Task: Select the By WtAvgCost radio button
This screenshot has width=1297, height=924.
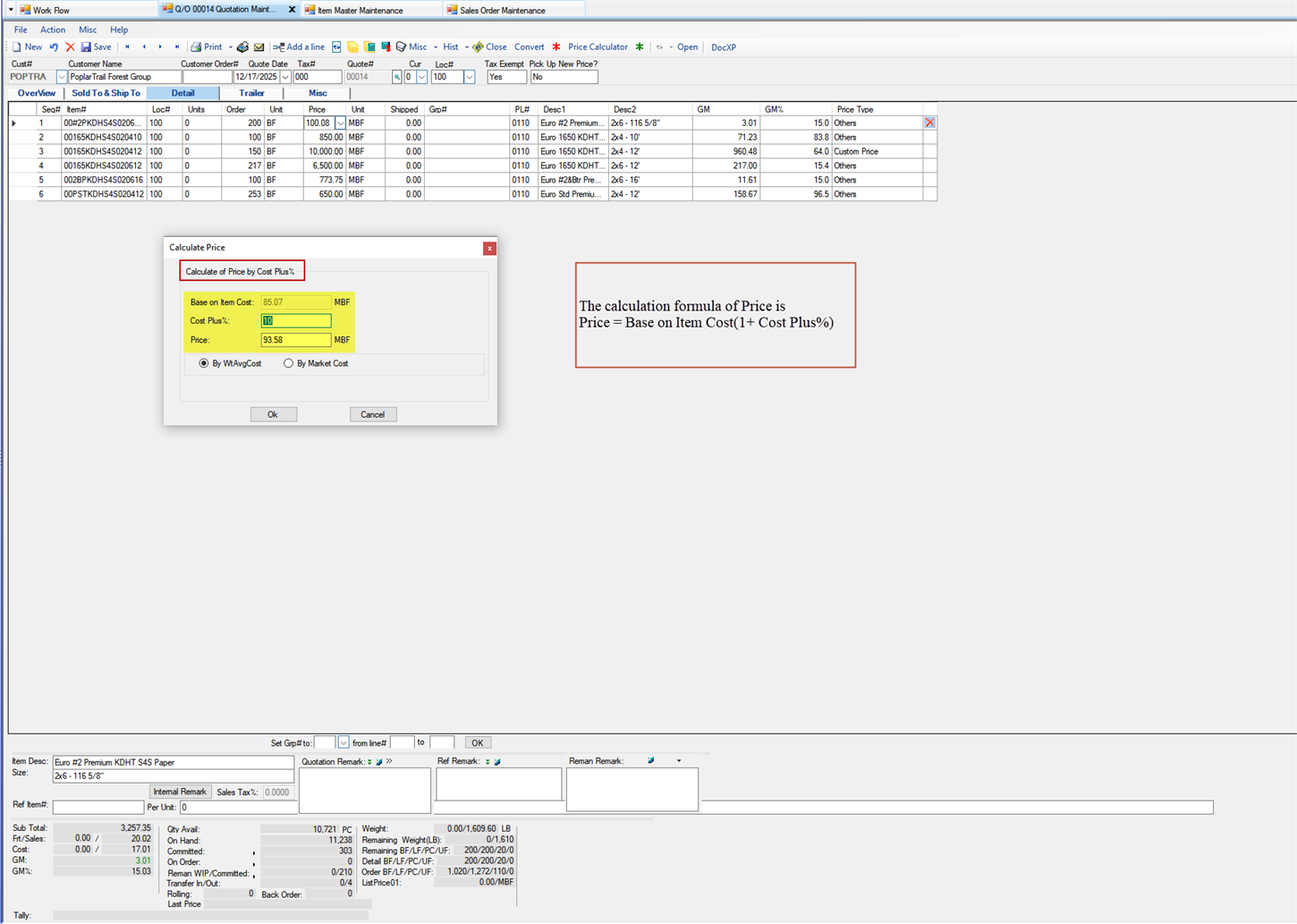Action: click(203, 363)
